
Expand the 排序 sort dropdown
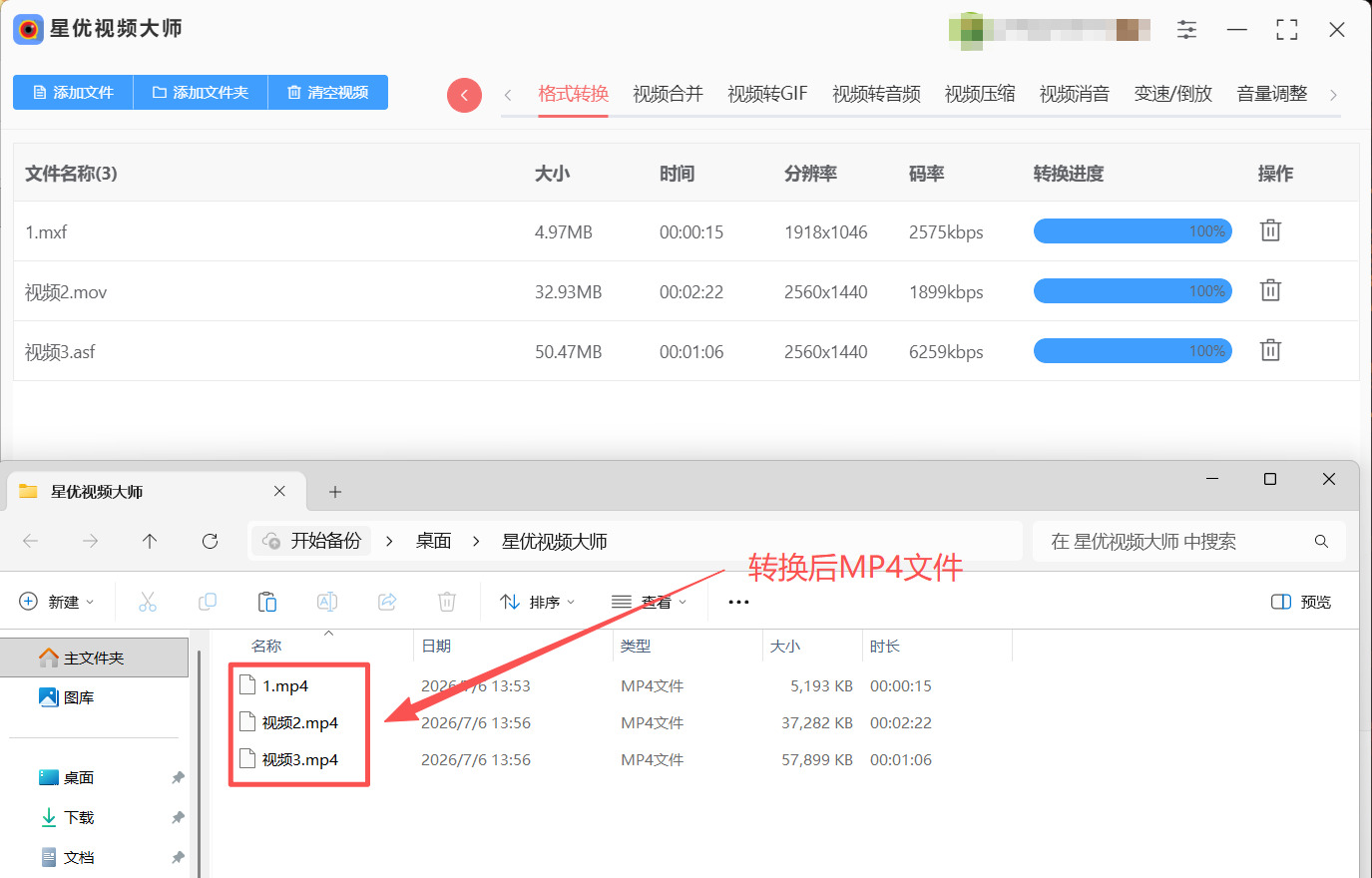click(538, 602)
